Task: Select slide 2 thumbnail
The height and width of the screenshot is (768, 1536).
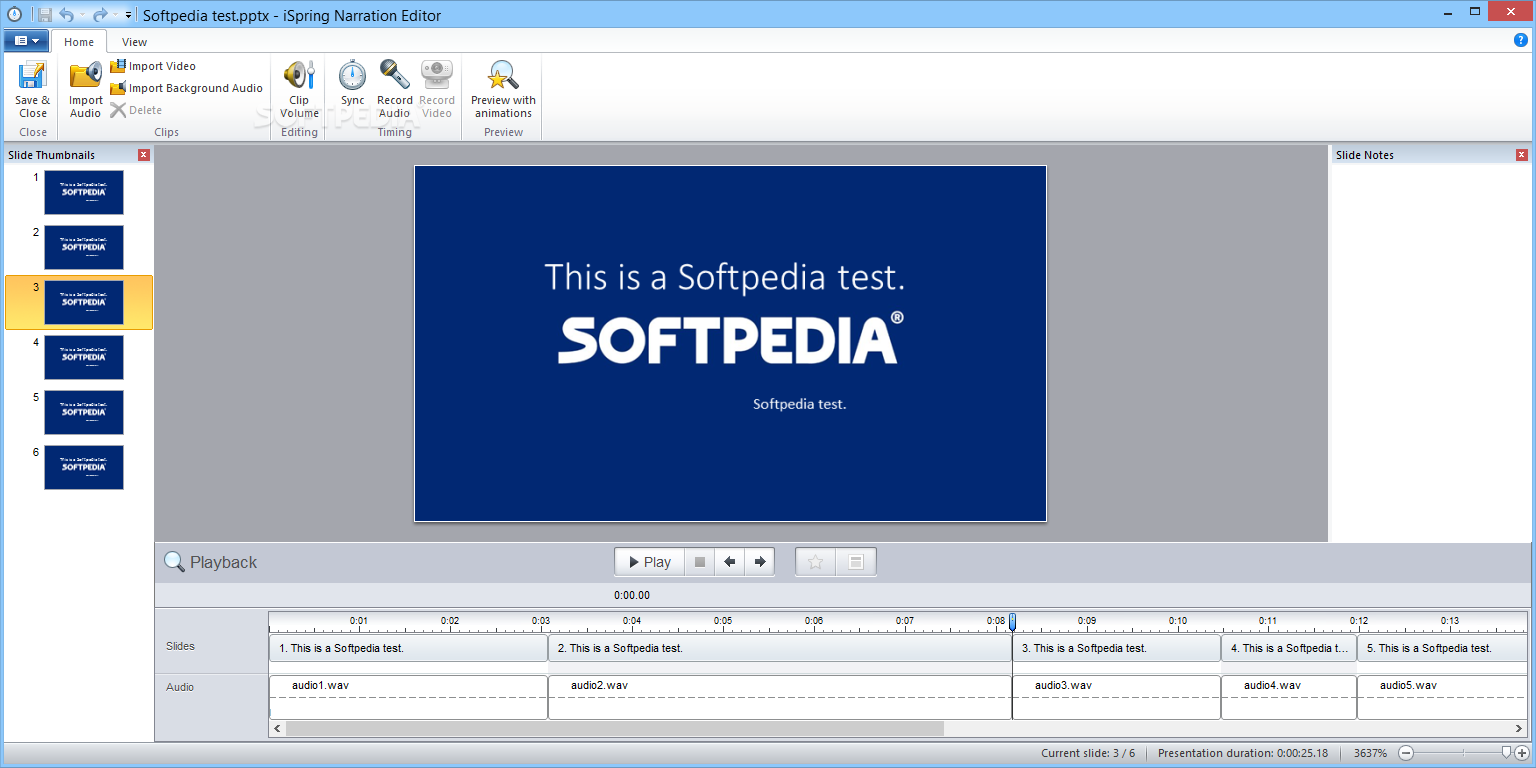Action: 84,247
